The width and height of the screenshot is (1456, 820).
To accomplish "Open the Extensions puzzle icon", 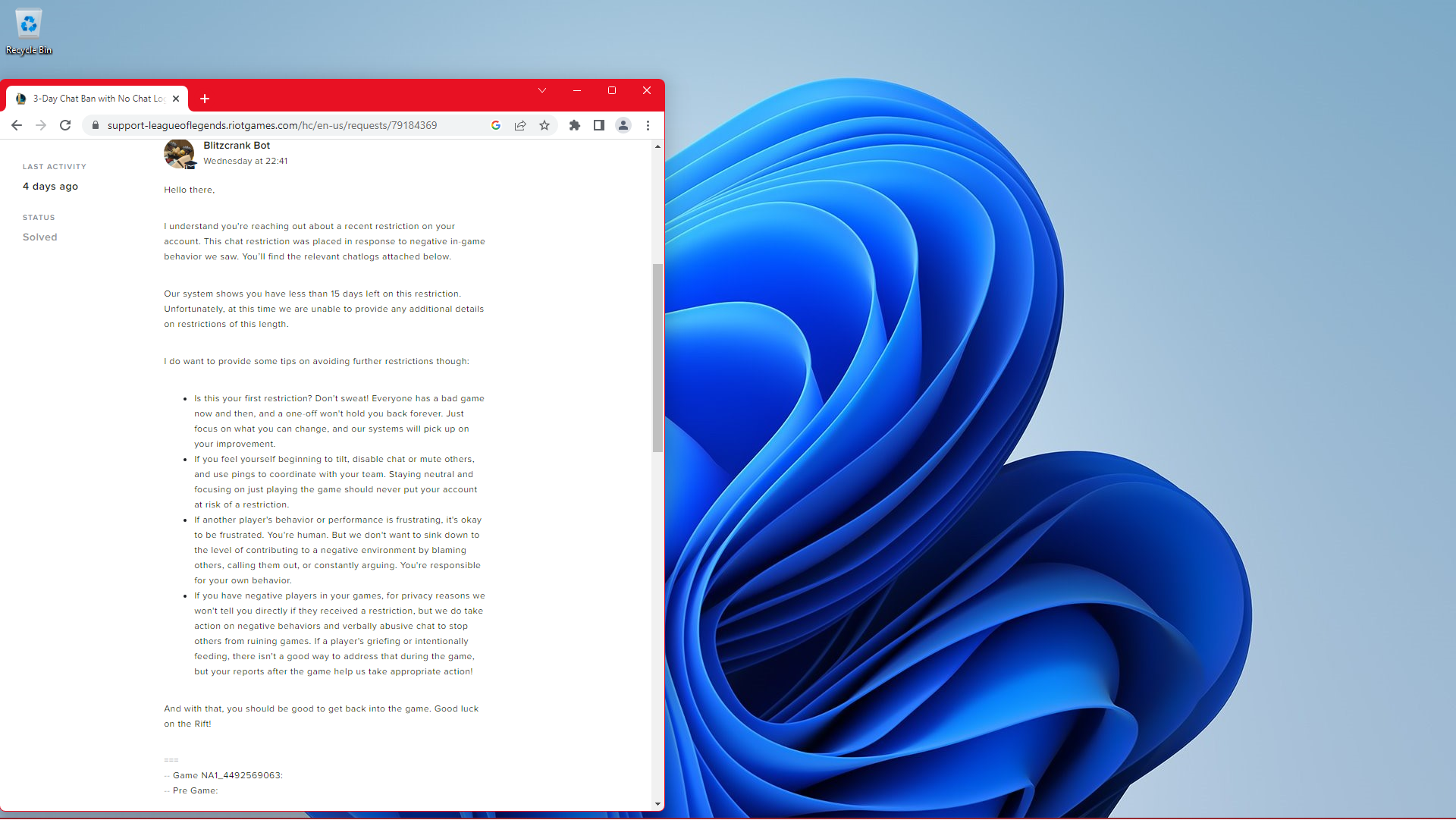I will pos(575,125).
